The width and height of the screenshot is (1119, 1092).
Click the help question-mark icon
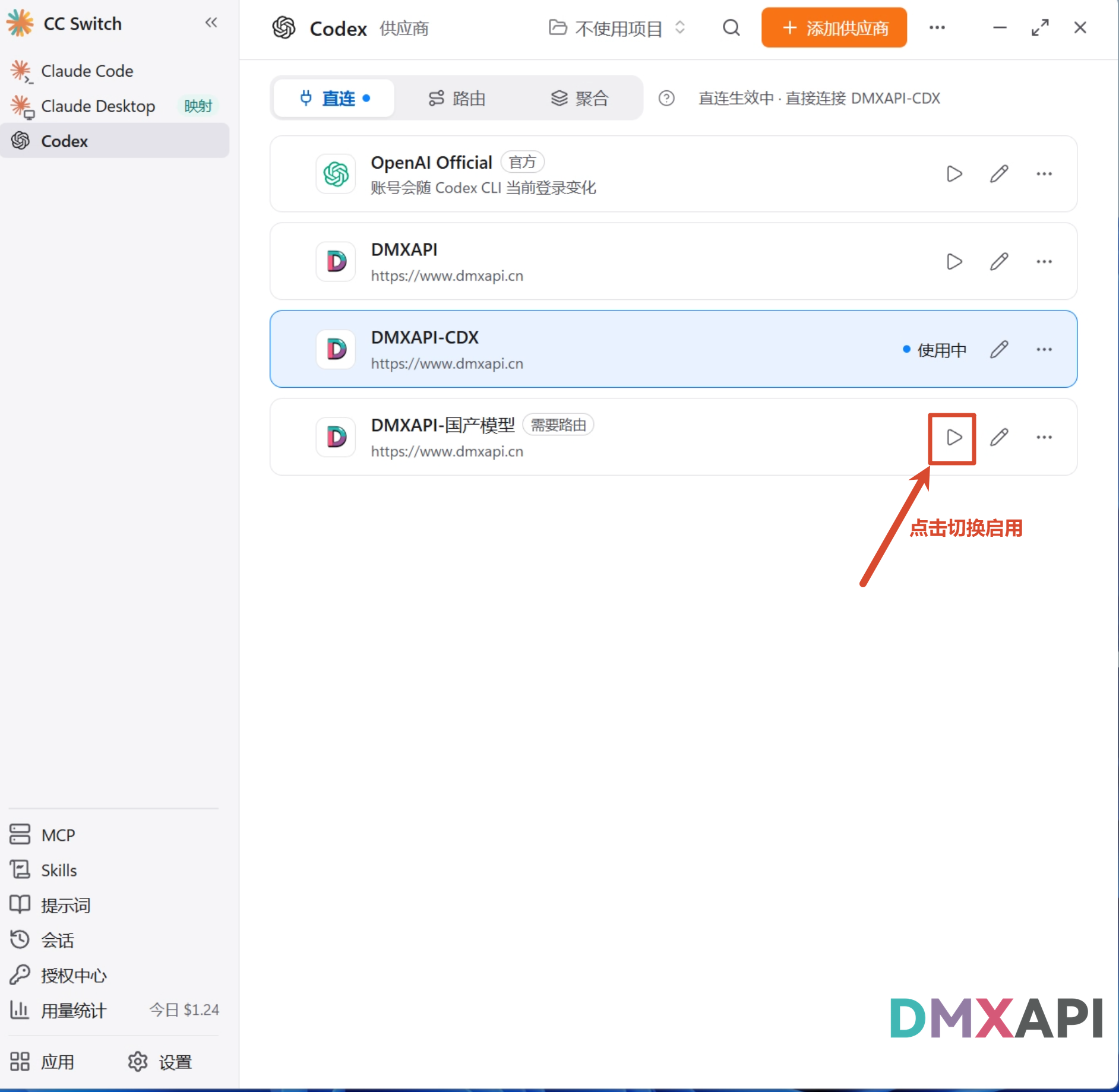[666, 98]
